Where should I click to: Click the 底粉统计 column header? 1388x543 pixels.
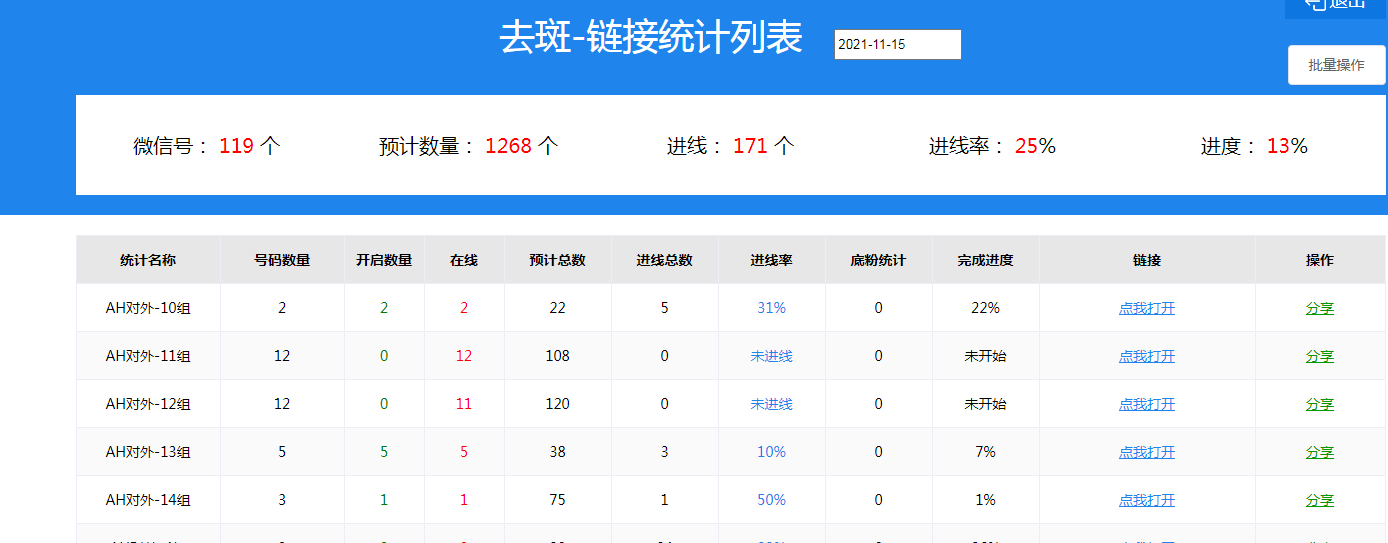point(879,260)
